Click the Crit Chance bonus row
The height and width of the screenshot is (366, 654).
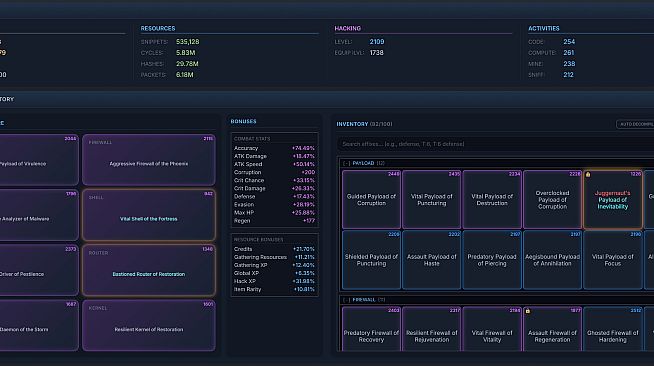[274, 180]
